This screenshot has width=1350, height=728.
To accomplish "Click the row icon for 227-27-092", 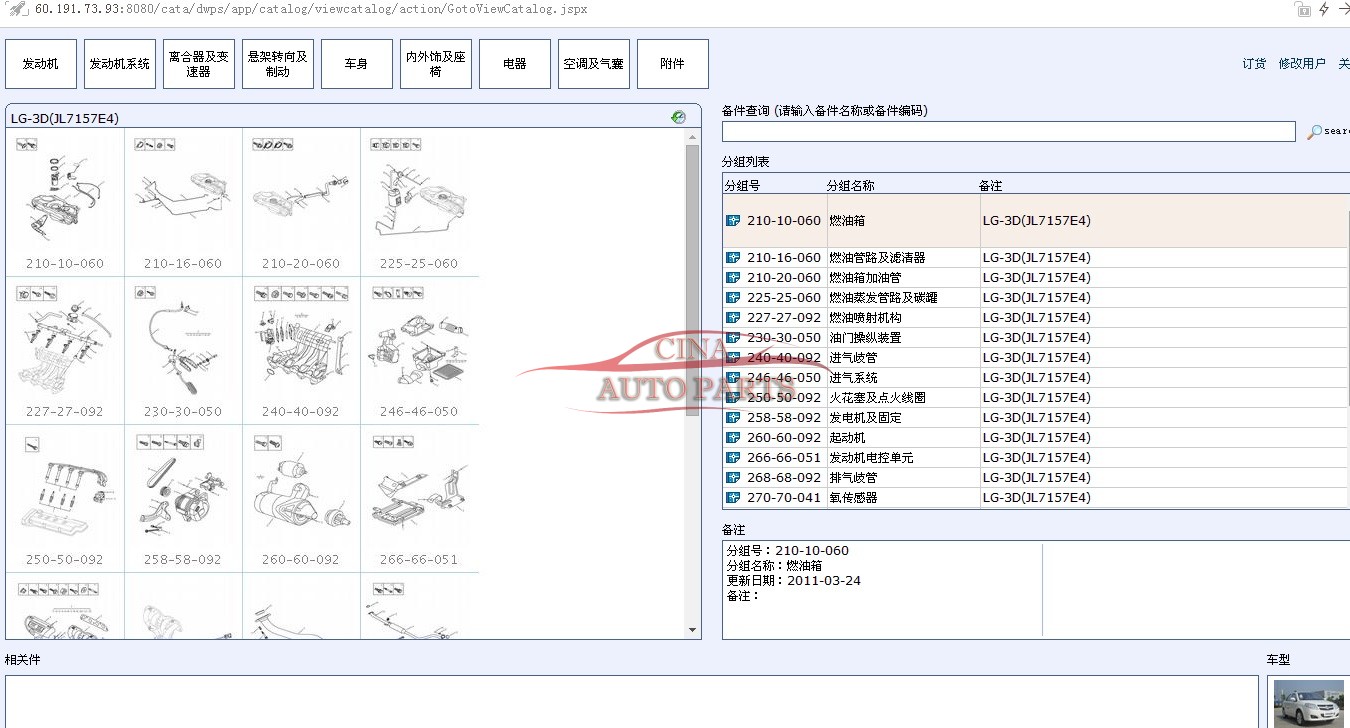I will (x=733, y=318).
